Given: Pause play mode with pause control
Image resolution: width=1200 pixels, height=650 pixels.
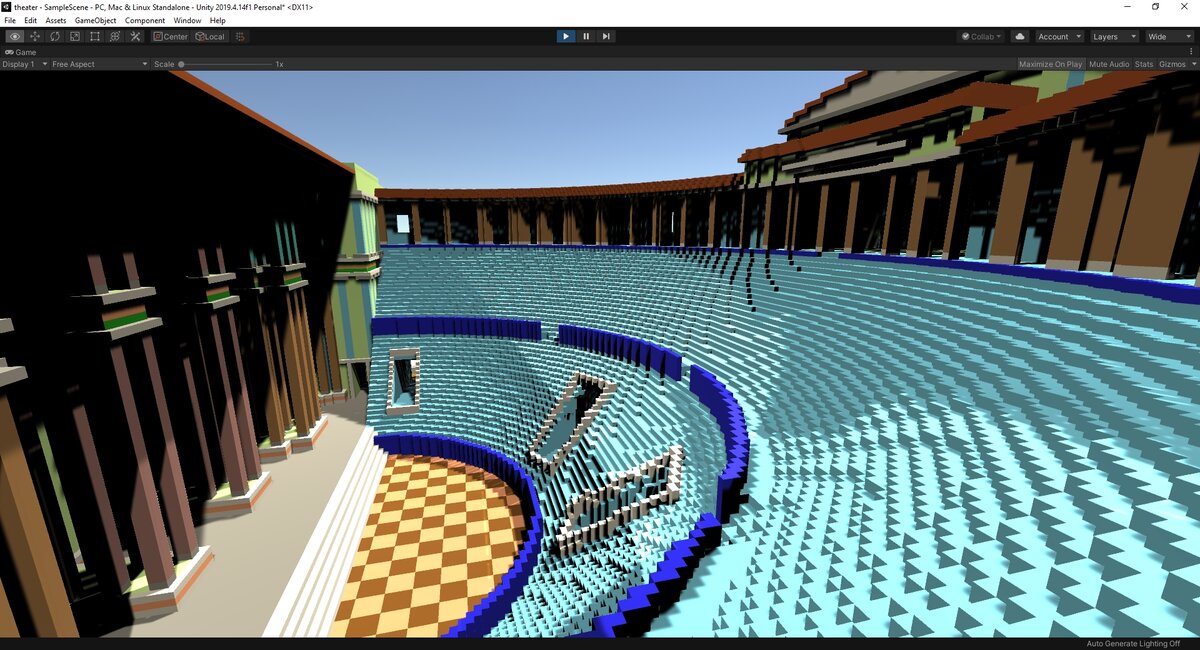Looking at the screenshot, I should [585, 36].
